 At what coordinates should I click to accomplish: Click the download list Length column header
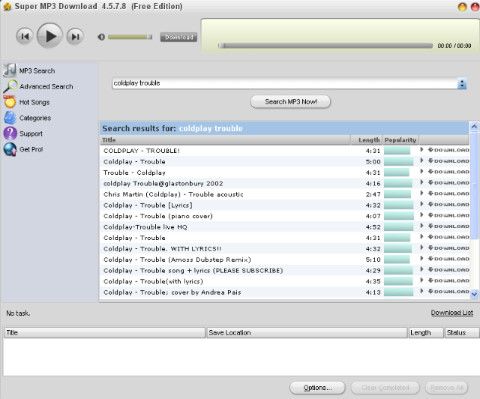tap(426, 333)
